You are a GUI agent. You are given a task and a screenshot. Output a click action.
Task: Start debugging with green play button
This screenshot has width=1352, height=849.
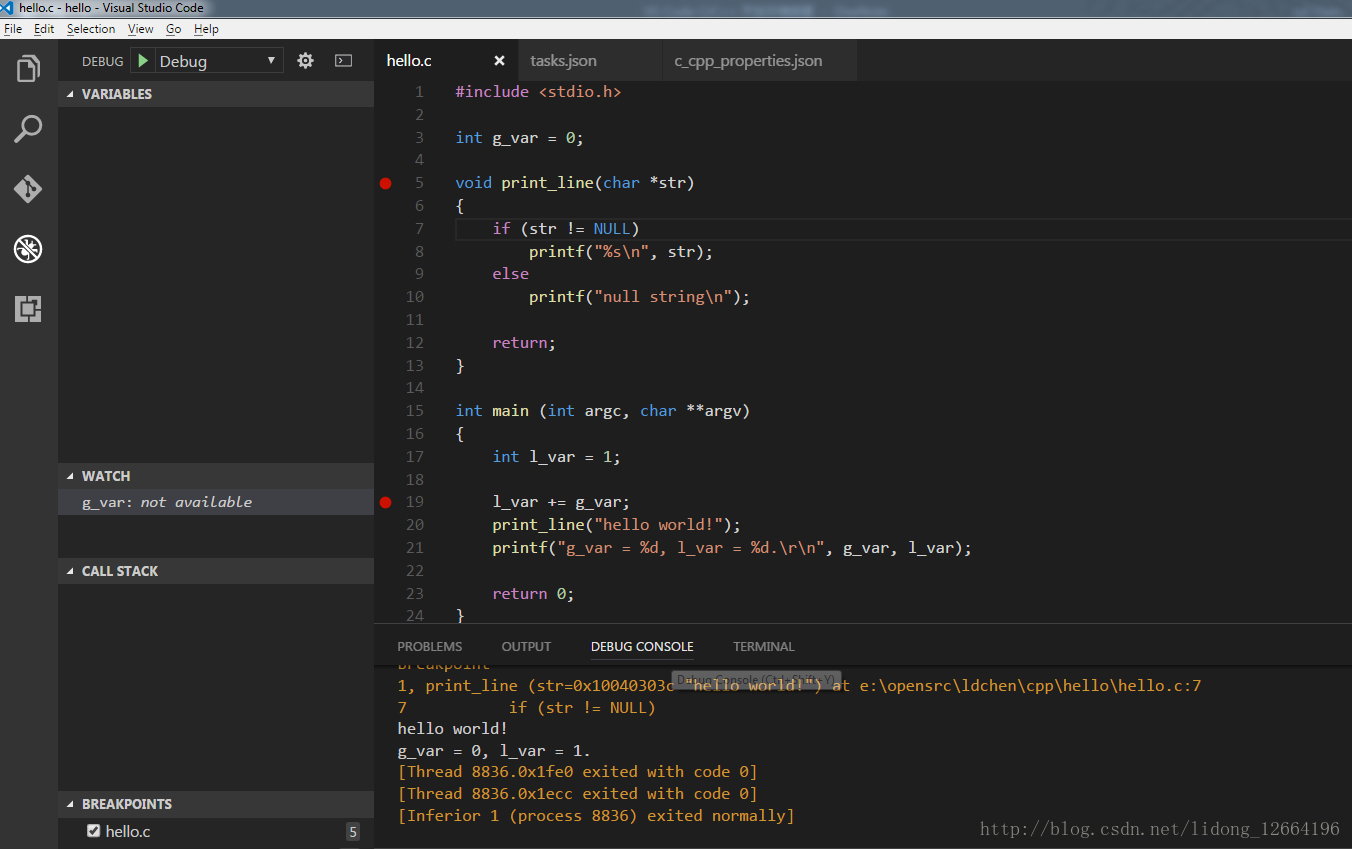143,61
